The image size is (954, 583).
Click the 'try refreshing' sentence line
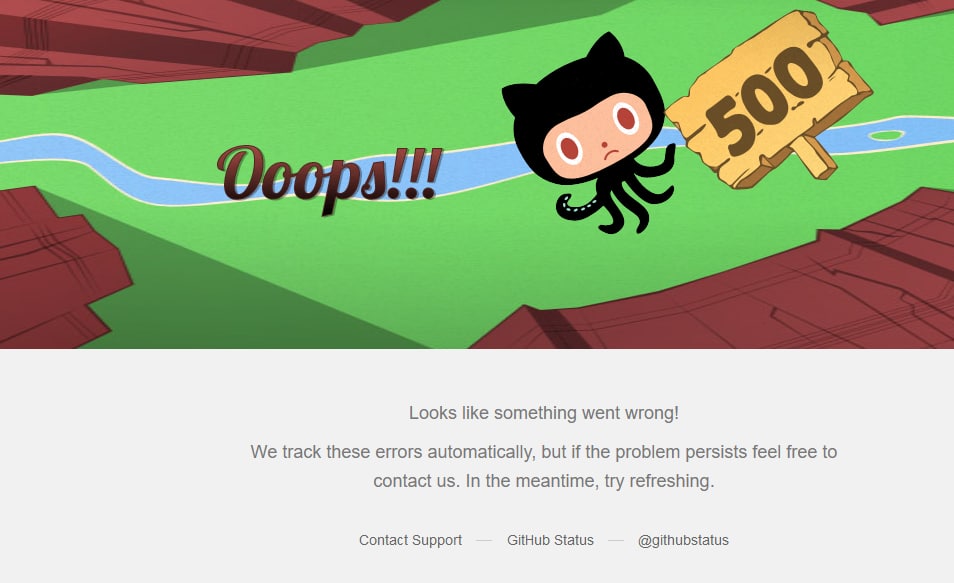(543, 481)
